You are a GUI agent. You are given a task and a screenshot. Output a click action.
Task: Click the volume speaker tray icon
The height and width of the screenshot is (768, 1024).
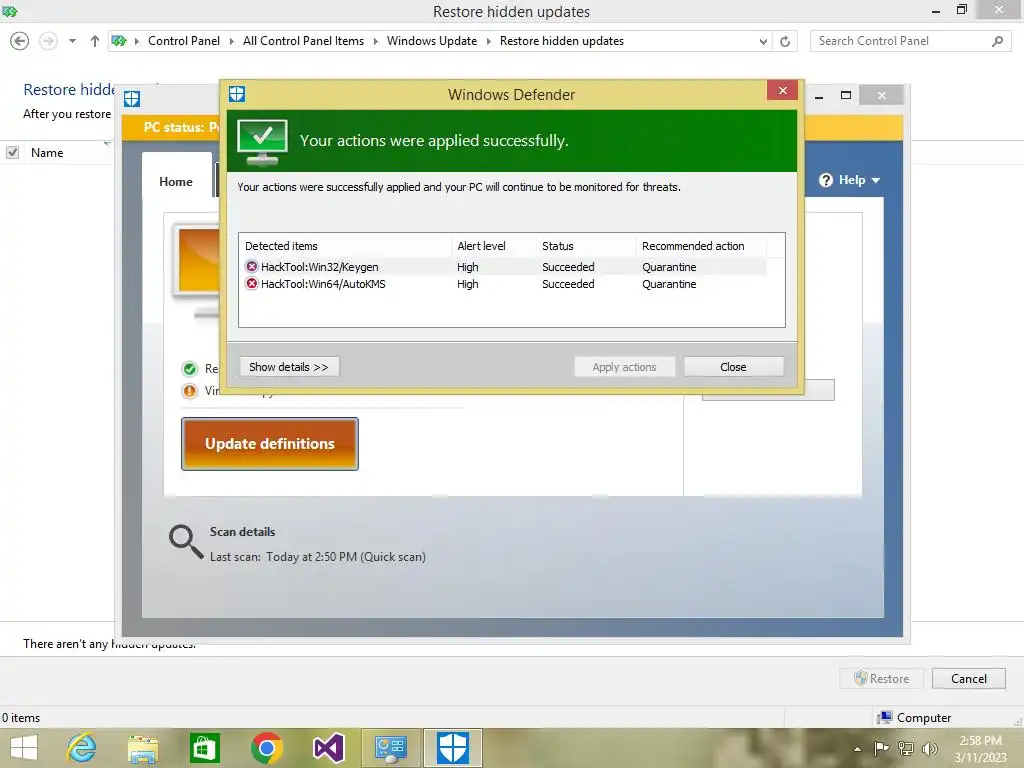(929, 748)
